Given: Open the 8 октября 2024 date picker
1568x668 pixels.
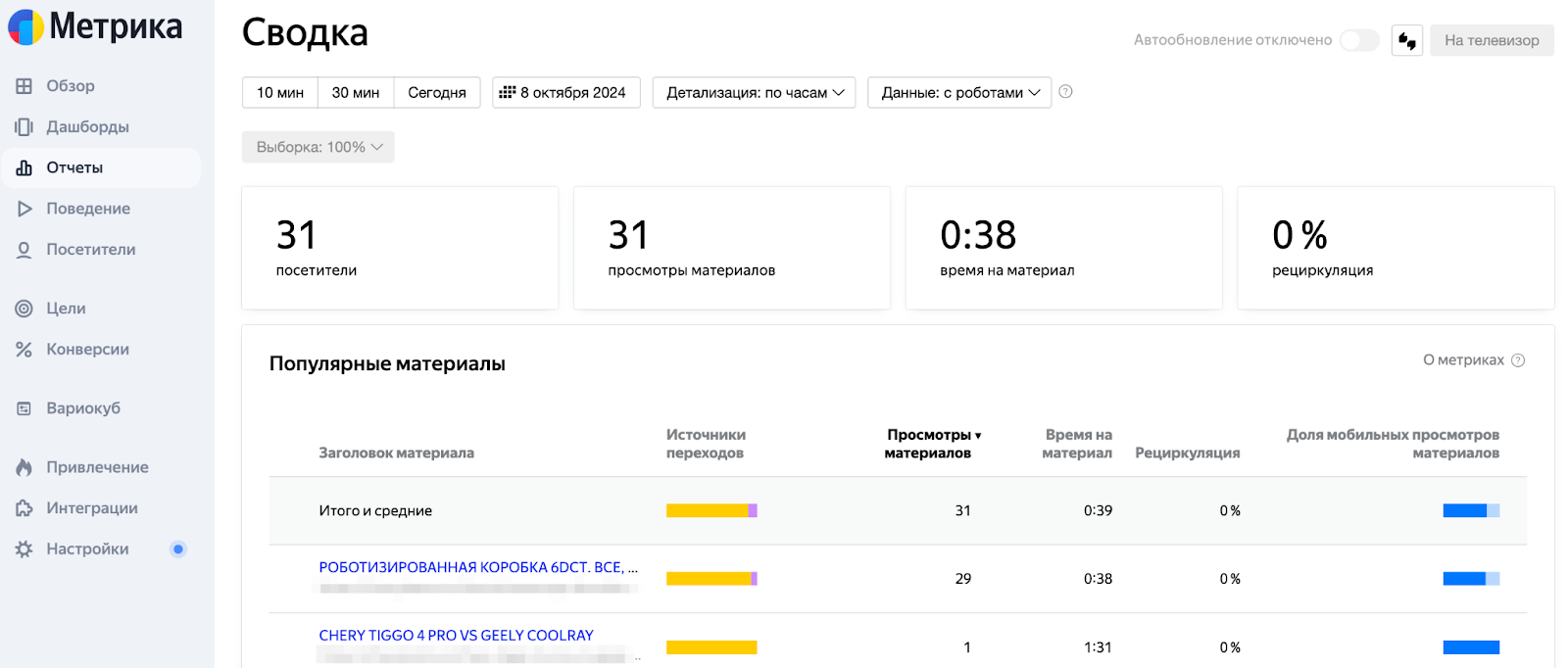Looking at the screenshot, I should (x=565, y=93).
